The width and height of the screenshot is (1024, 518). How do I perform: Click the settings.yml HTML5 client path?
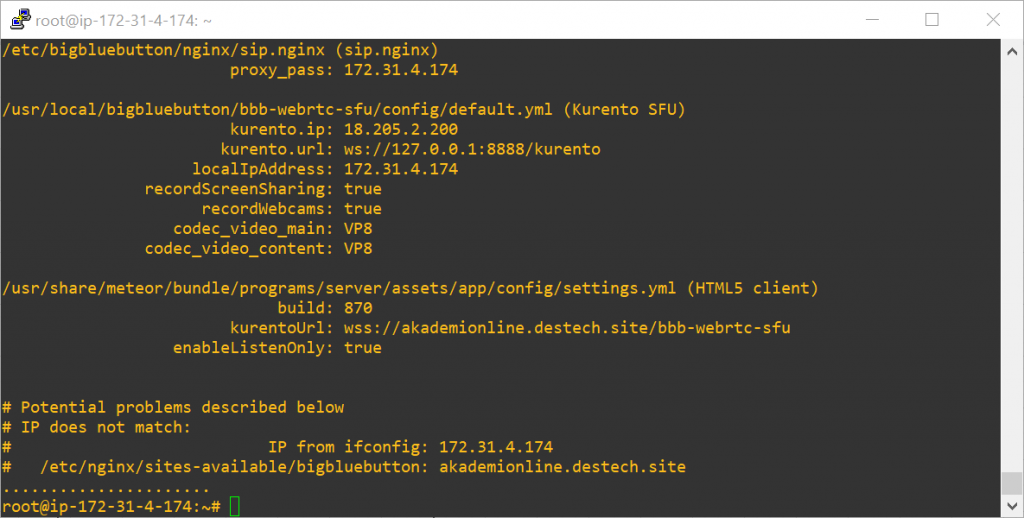coord(410,288)
